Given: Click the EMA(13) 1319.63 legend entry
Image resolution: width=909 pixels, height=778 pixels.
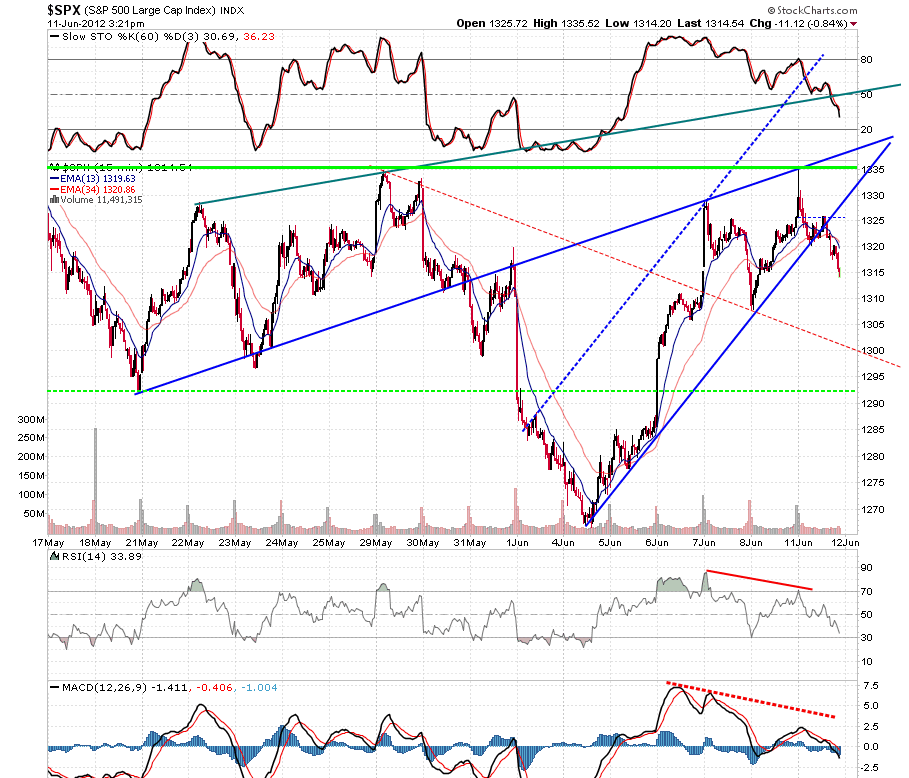Looking at the screenshot, I should [x=97, y=179].
